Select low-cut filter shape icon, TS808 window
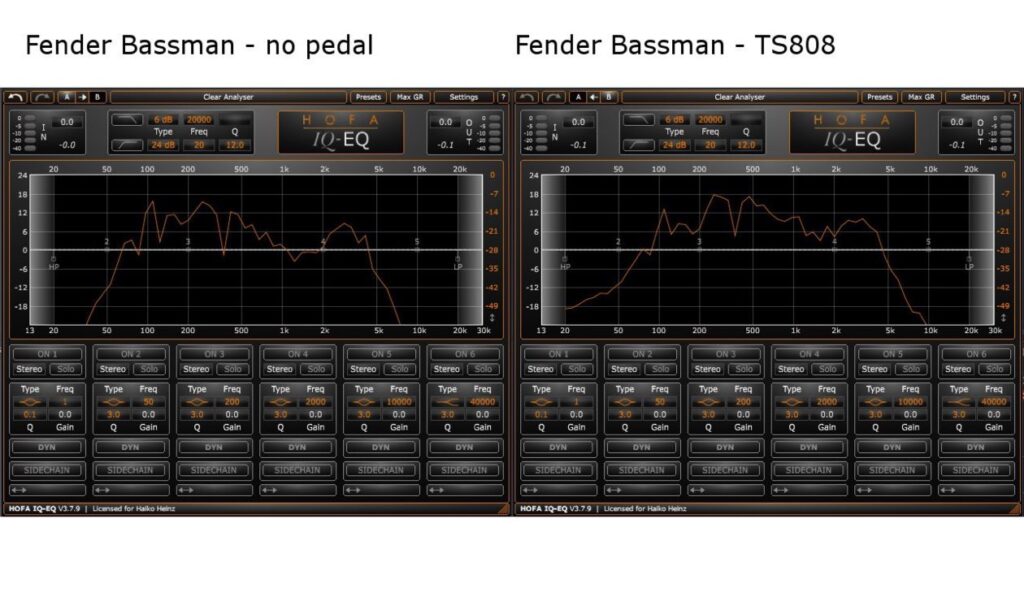This screenshot has width=1024, height=614. pos(639,145)
